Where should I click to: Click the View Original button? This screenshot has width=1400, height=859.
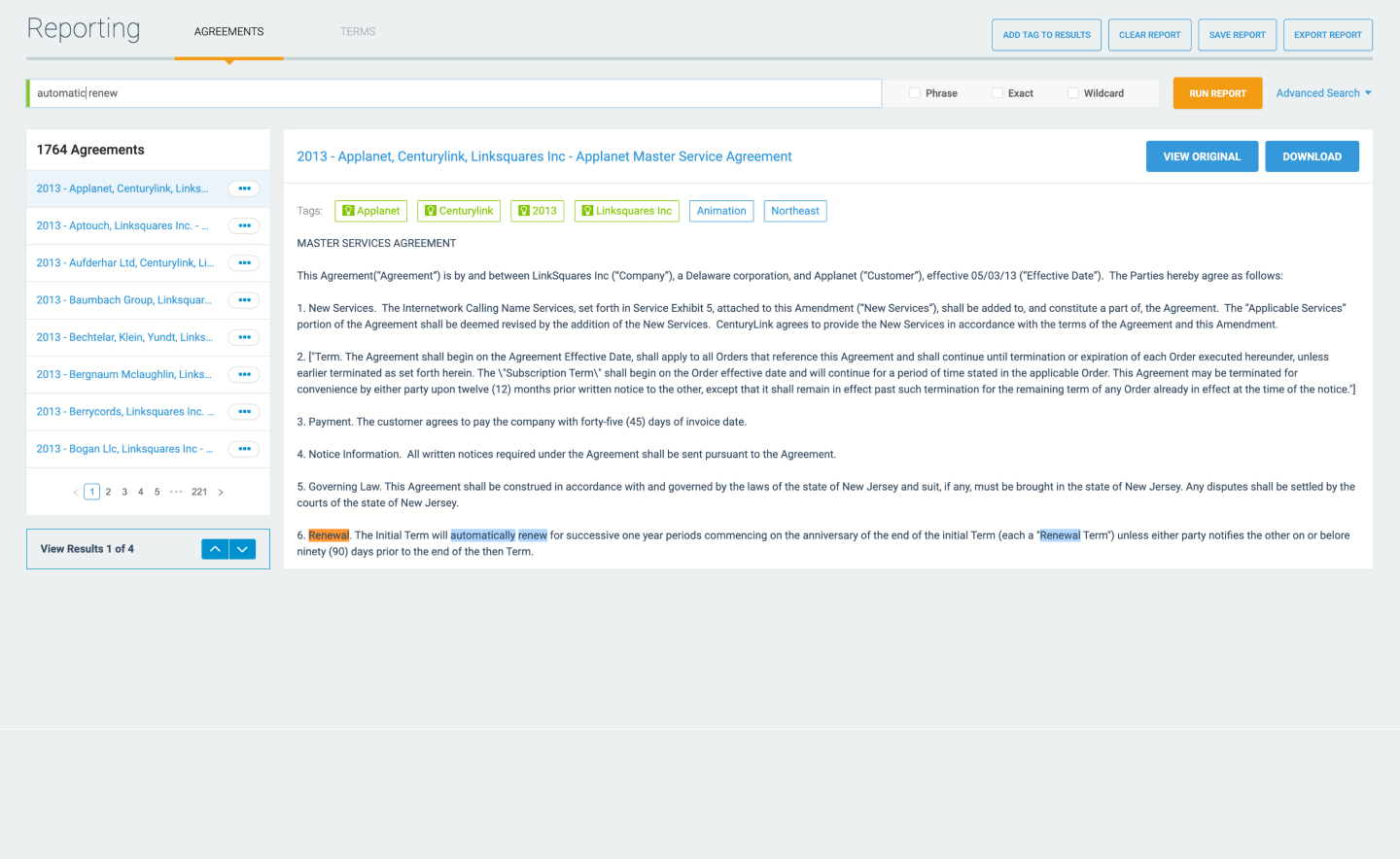1202,156
